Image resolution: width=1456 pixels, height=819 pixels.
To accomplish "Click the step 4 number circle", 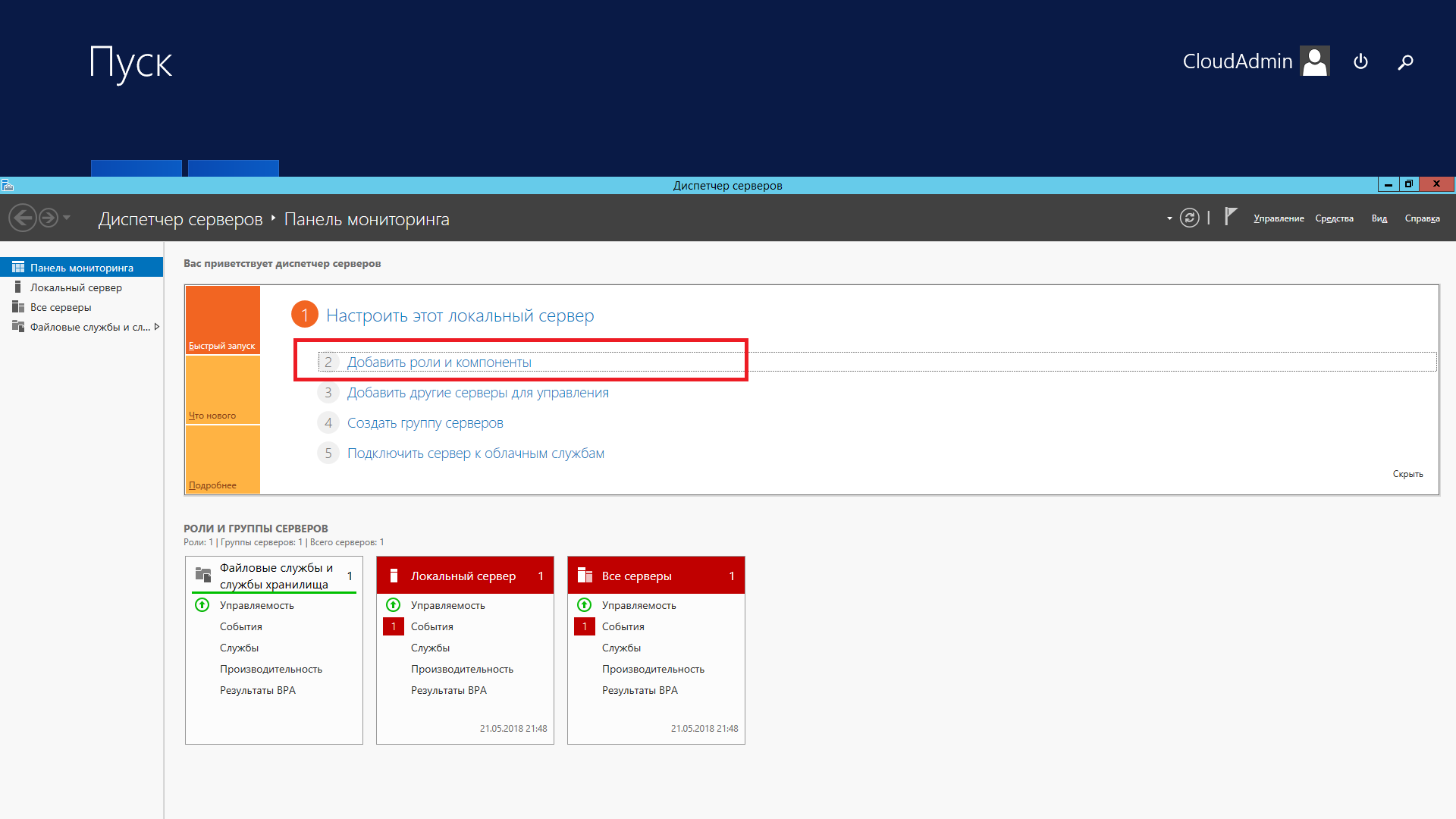I will point(328,423).
